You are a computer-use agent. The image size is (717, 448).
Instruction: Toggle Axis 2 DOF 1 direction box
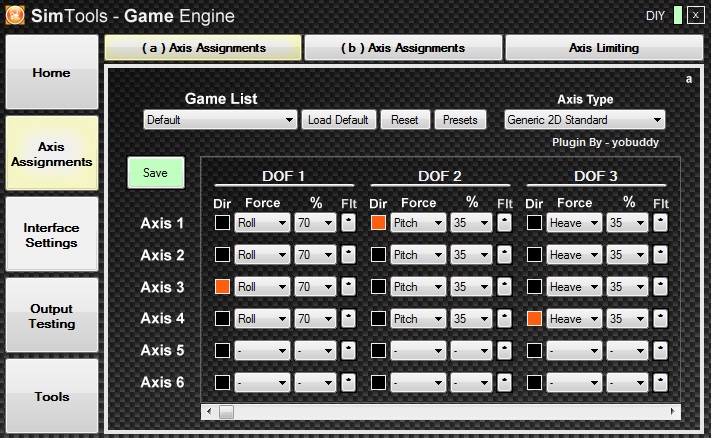point(222,255)
